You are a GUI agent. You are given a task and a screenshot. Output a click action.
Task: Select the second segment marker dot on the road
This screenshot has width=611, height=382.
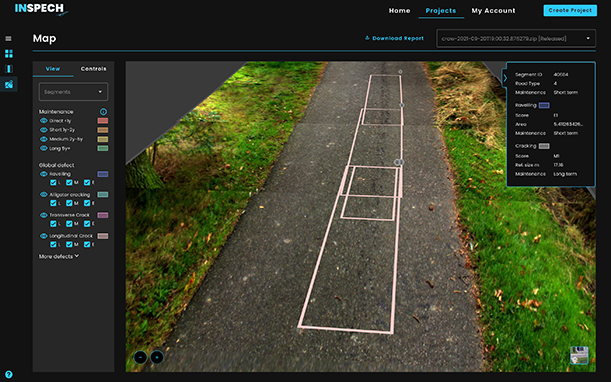tap(402, 105)
